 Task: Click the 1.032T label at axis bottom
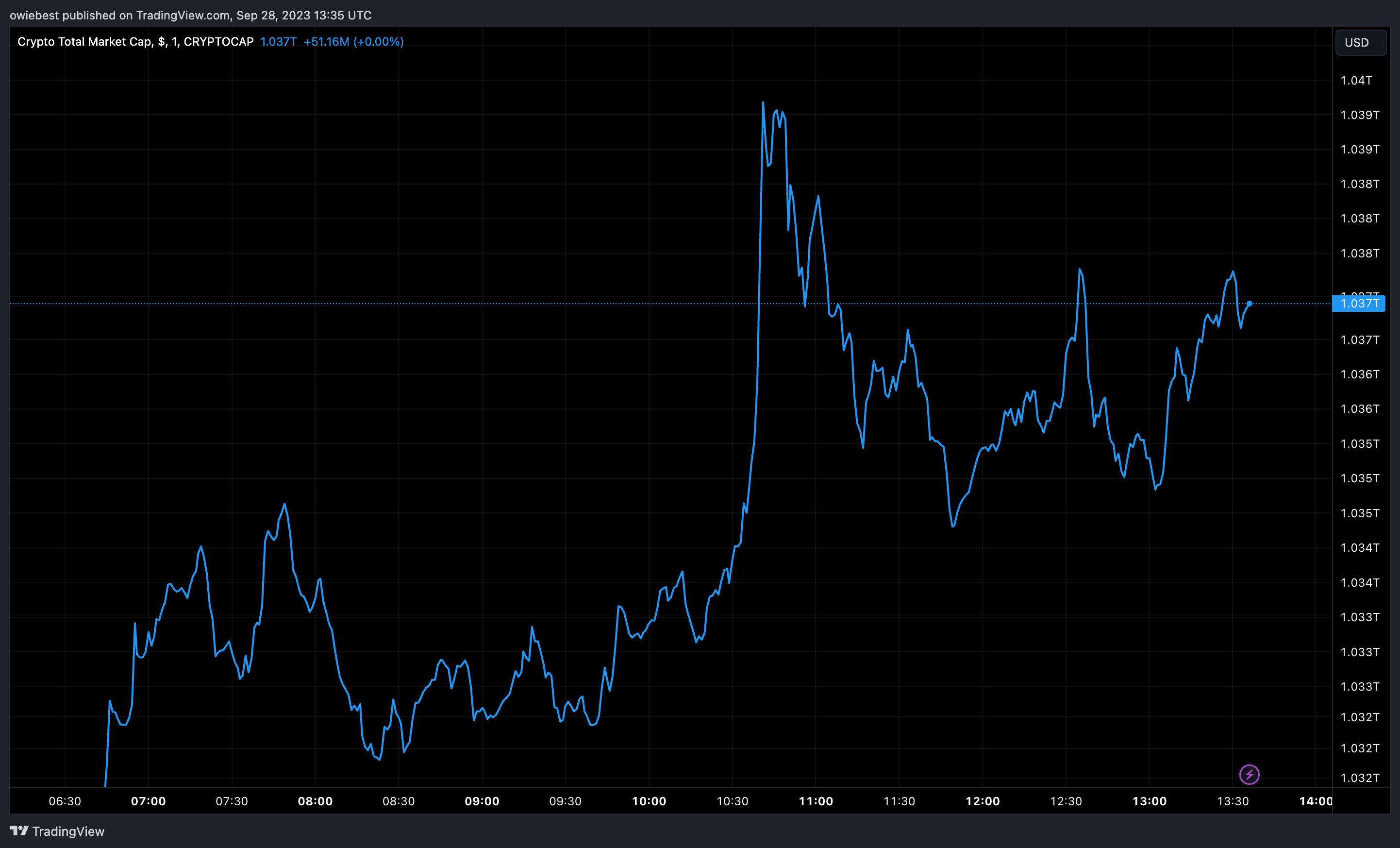(x=1360, y=778)
